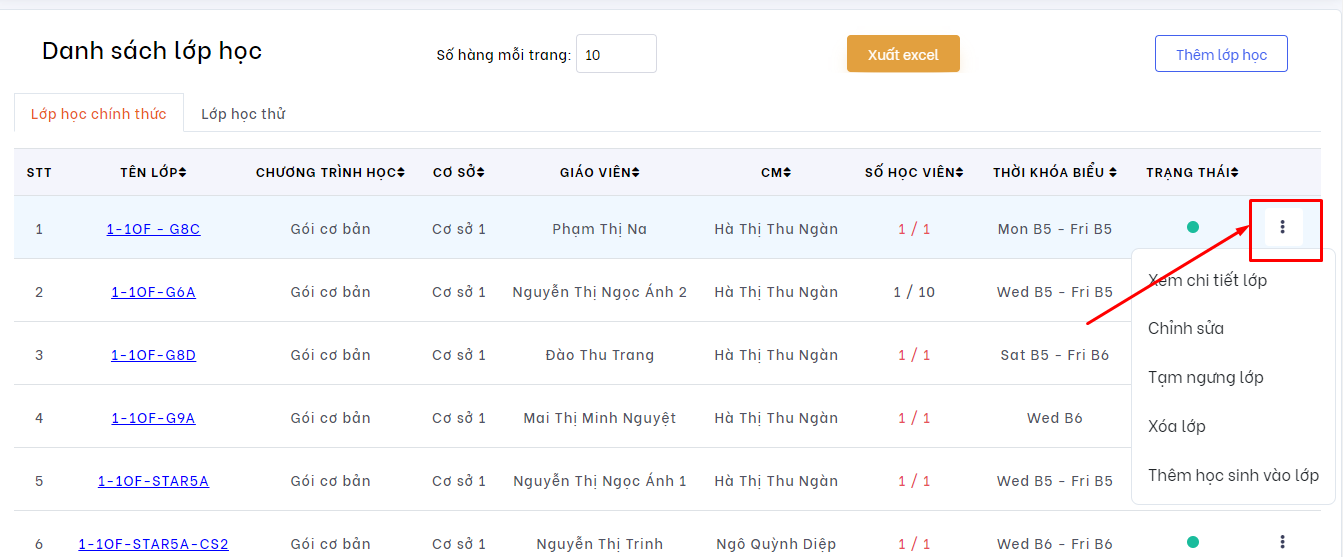Switch to the Lớp học thử tab
Image resolution: width=1343 pixels, height=557 pixels.
coord(243,114)
